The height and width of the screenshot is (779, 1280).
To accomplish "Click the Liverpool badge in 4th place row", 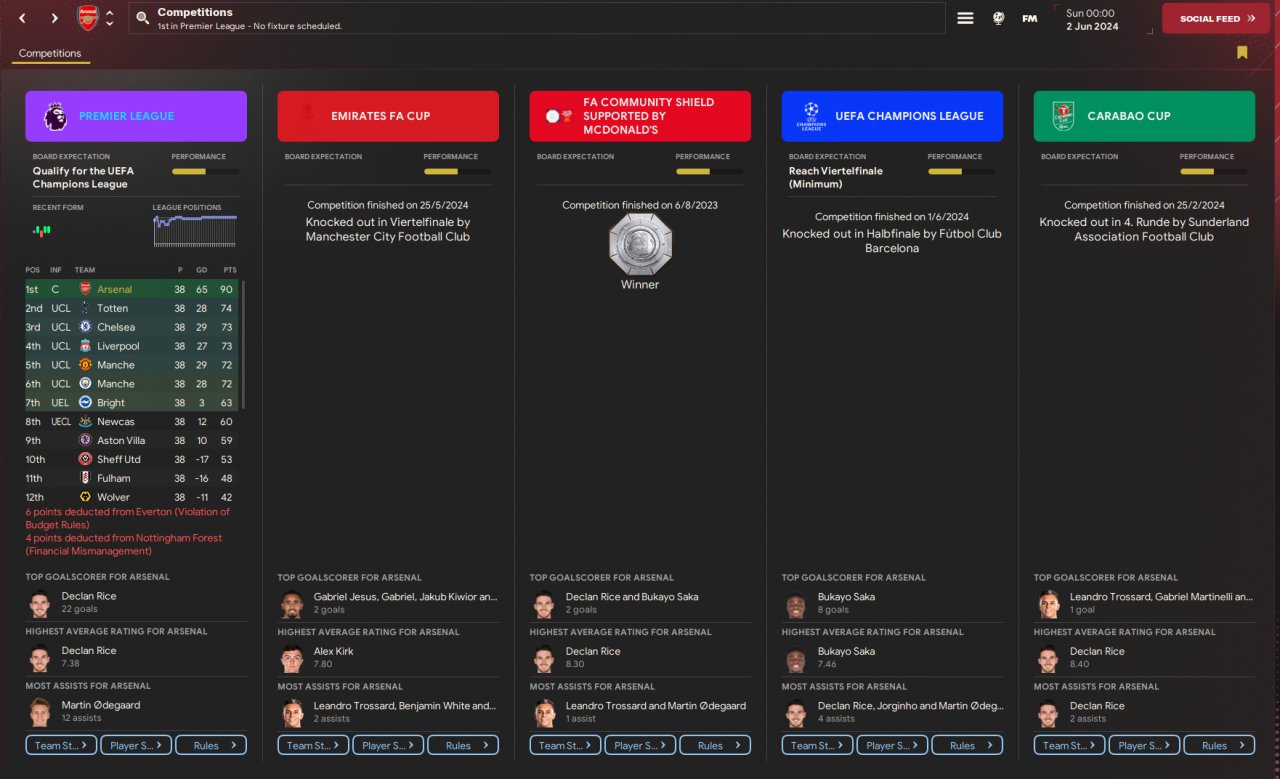I will pyautogui.click(x=85, y=346).
